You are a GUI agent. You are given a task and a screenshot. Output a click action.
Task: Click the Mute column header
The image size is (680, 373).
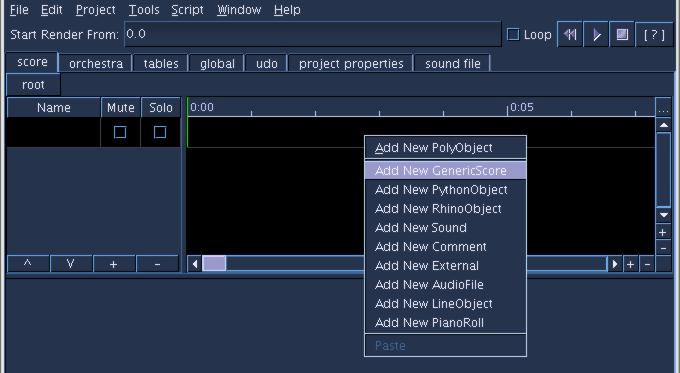(121, 108)
